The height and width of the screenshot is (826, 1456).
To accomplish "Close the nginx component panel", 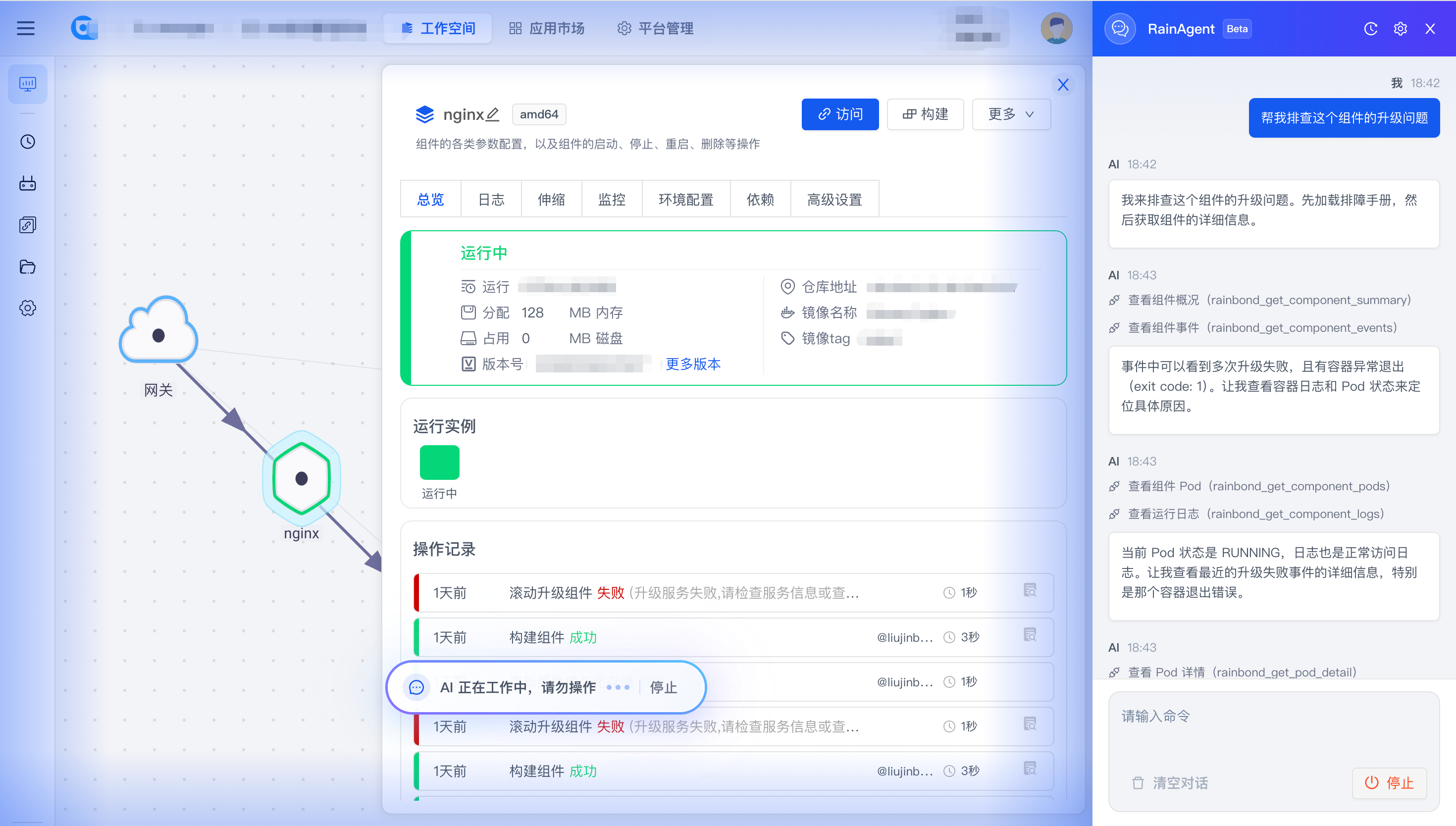I will tap(1063, 85).
